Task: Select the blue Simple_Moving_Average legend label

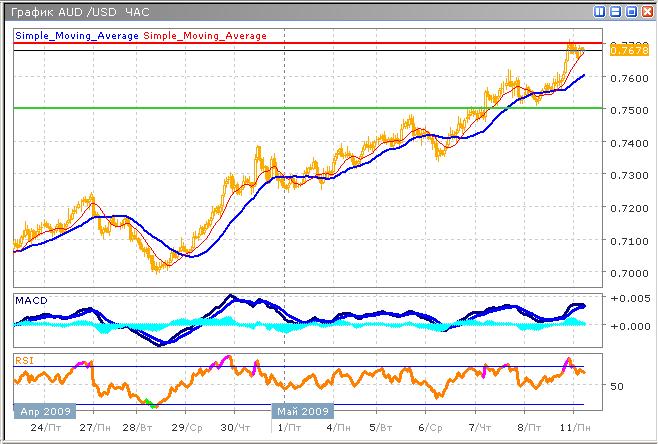Action: 77,35
